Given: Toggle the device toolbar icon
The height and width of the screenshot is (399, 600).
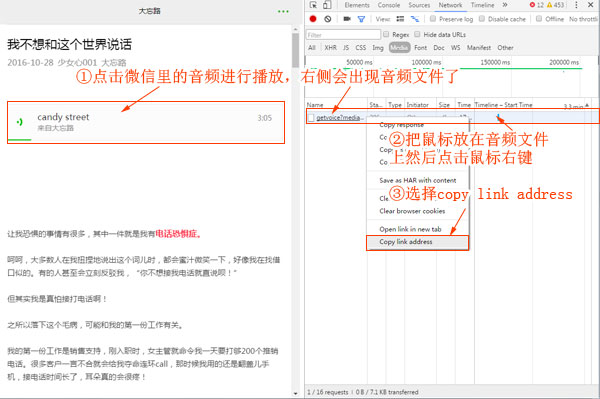Looking at the screenshot, I should coord(327,5).
